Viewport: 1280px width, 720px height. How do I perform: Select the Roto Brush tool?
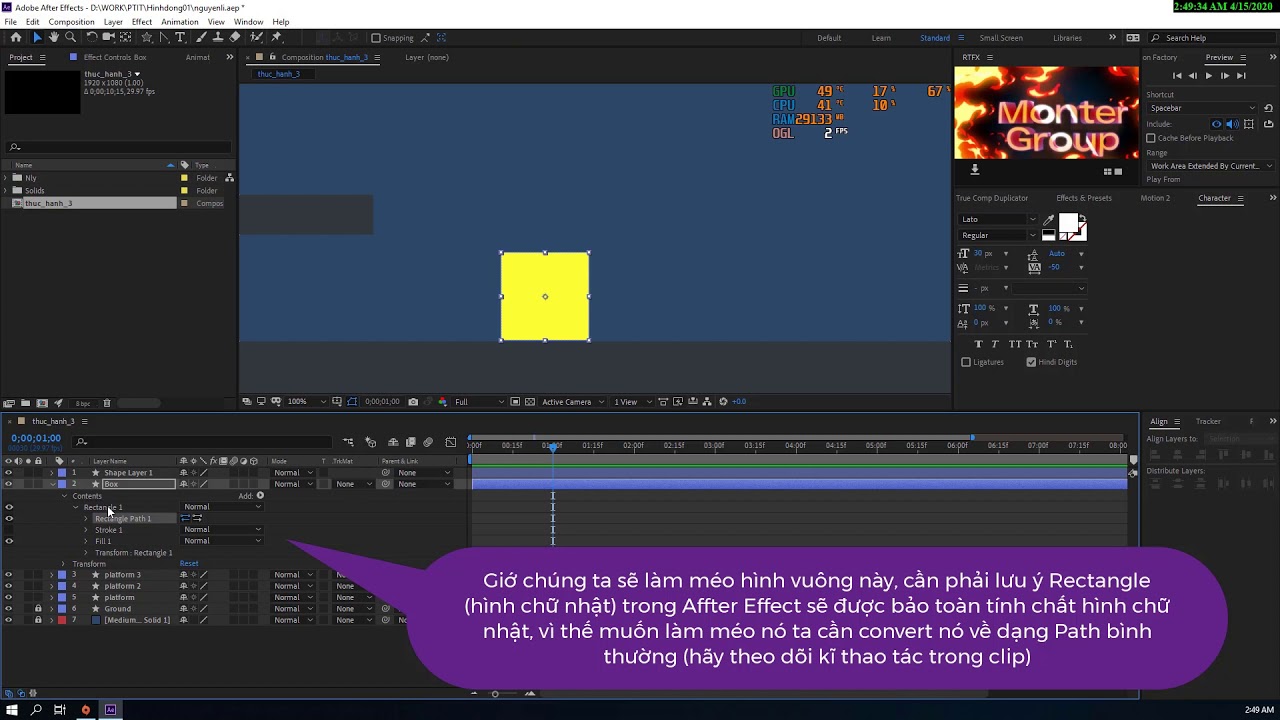click(256, 38)
